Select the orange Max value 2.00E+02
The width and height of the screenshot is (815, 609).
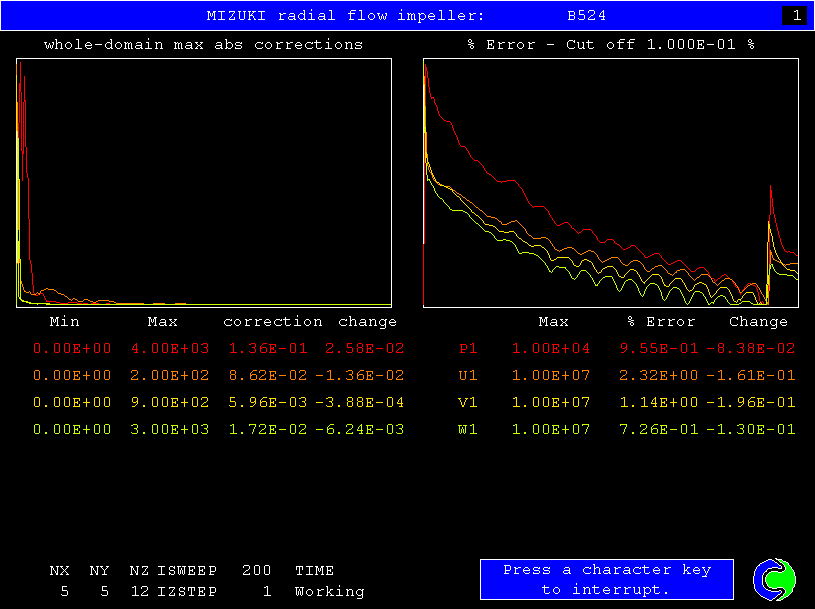tap(170, 375)
